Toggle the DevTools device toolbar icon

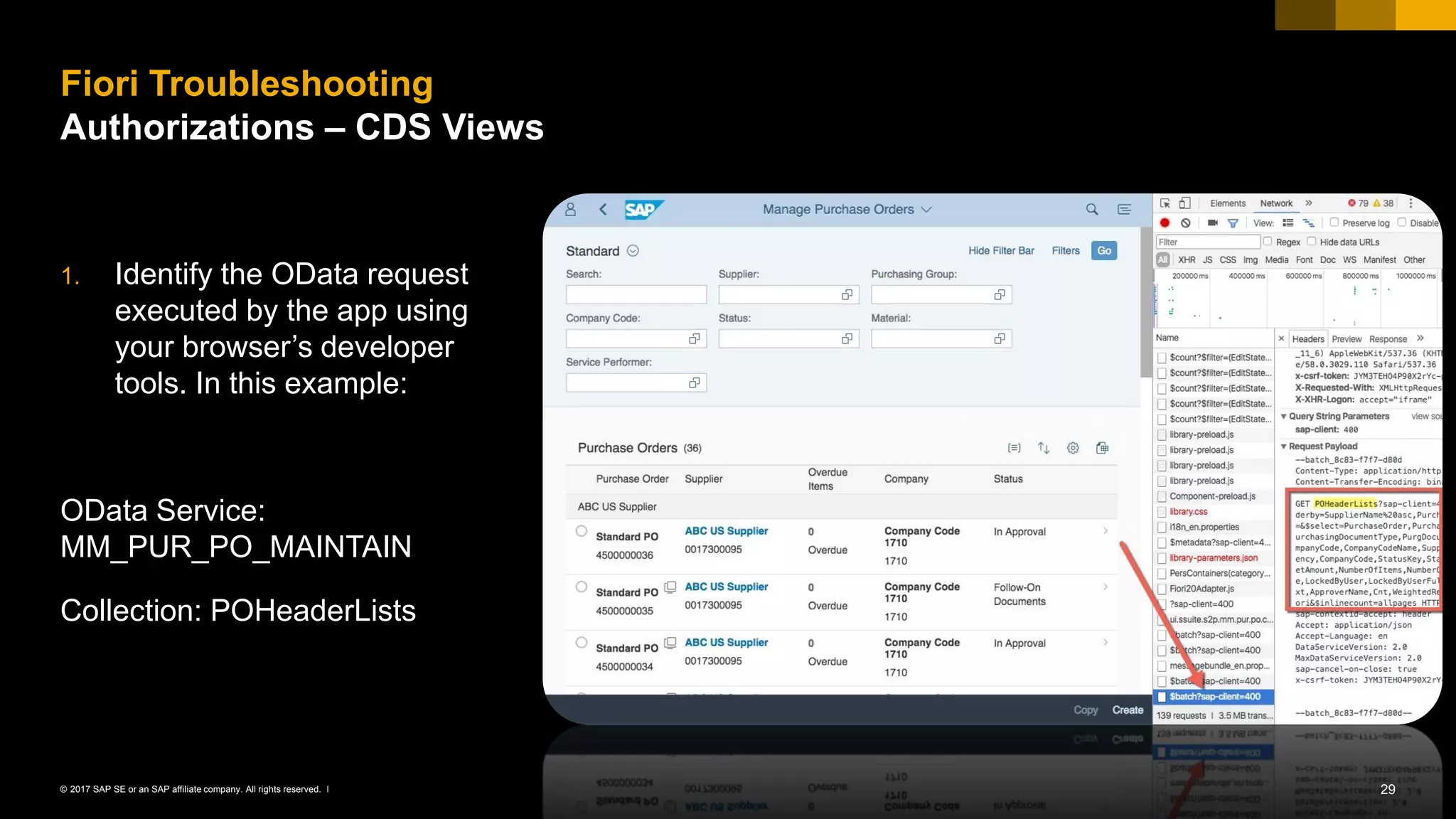[x=1184, y=203]
